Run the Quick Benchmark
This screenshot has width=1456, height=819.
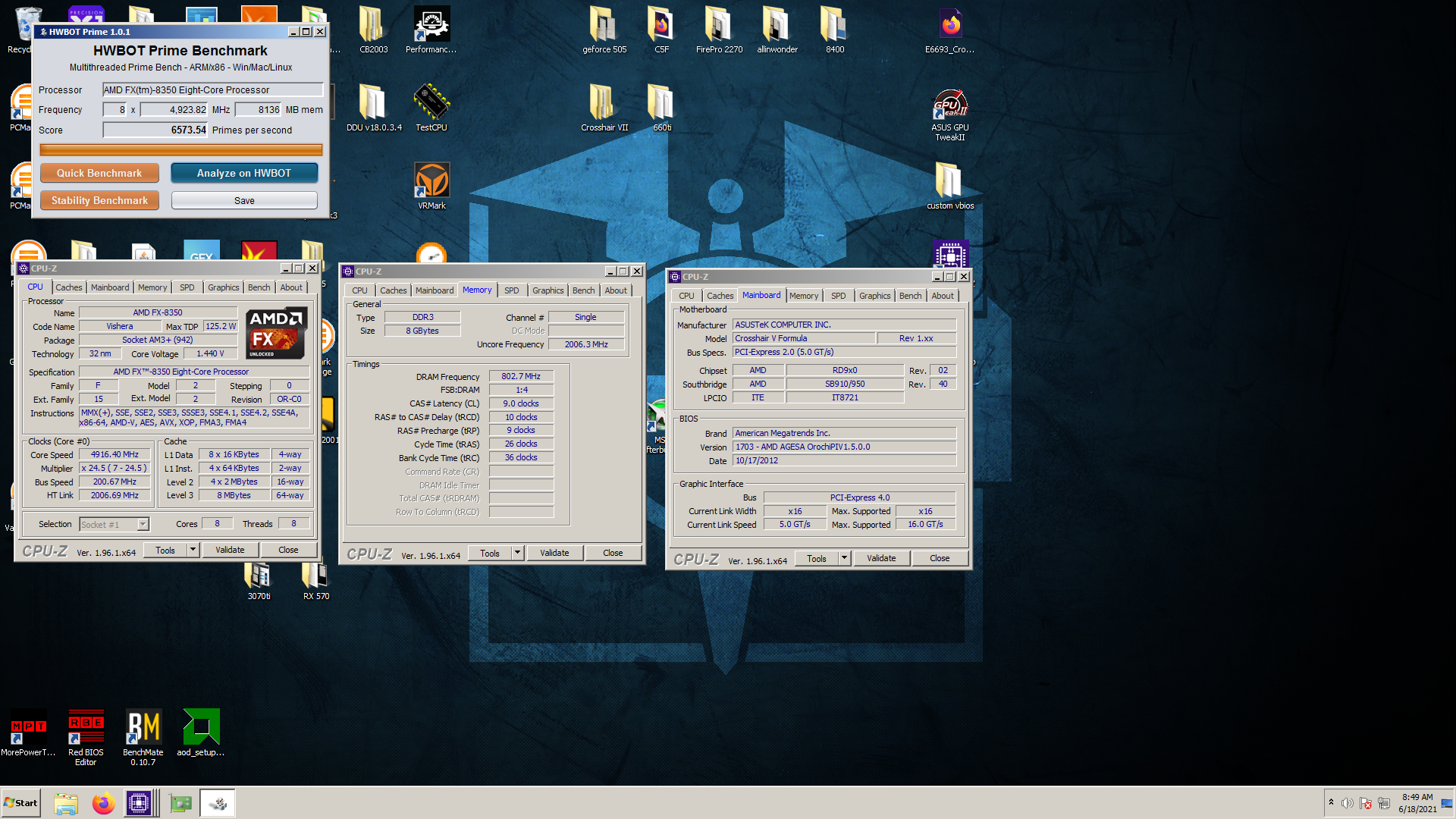point(99,173)
